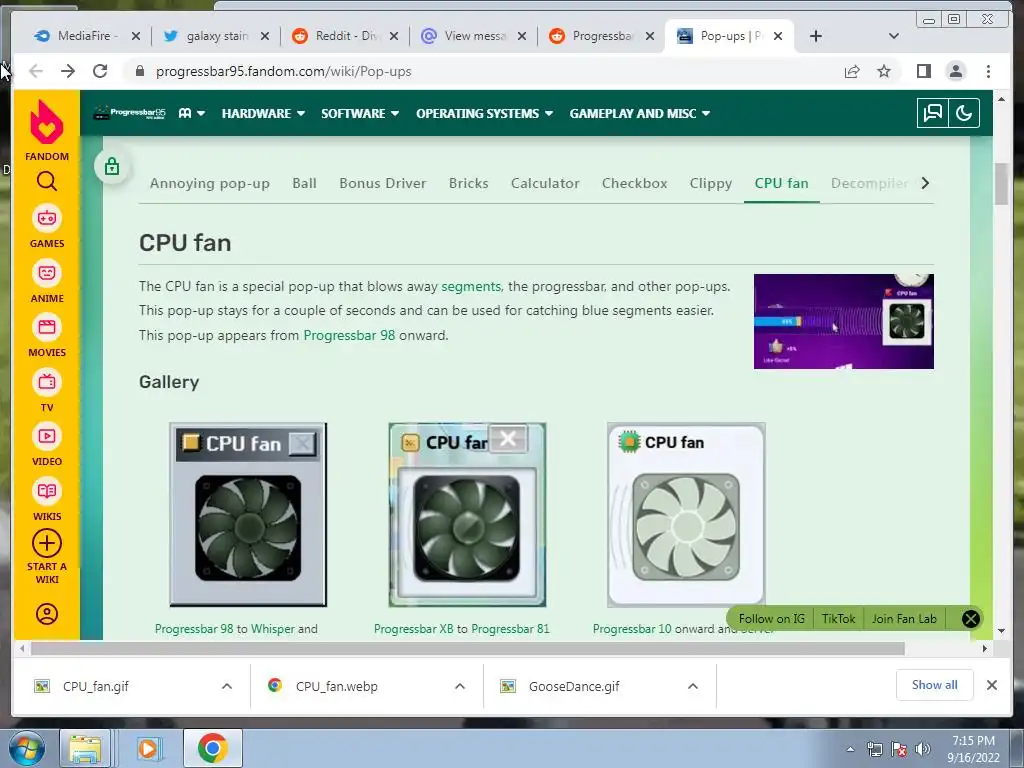This screenshot has height=768, width=1024.
Task: Switch to the Clippy tab
Action: coord(711,184)
